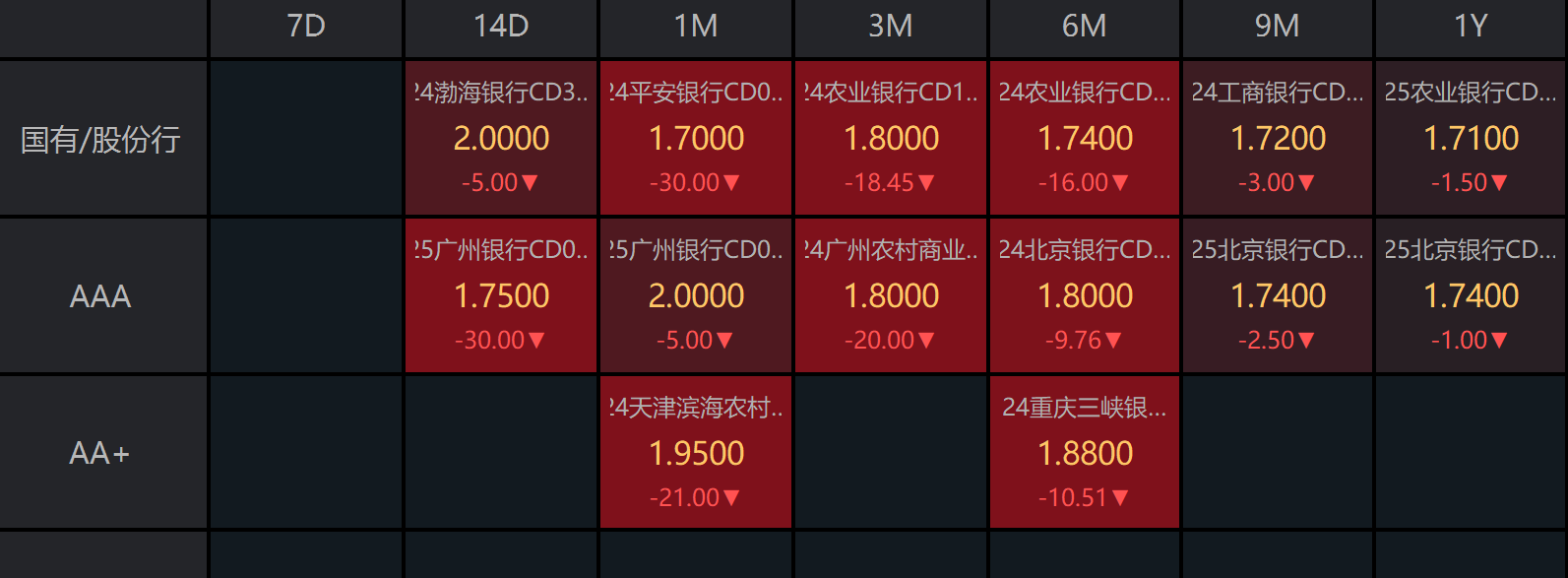Select the 国有/股份行 row label
1568x578 pixels.
tap(100, 140)
